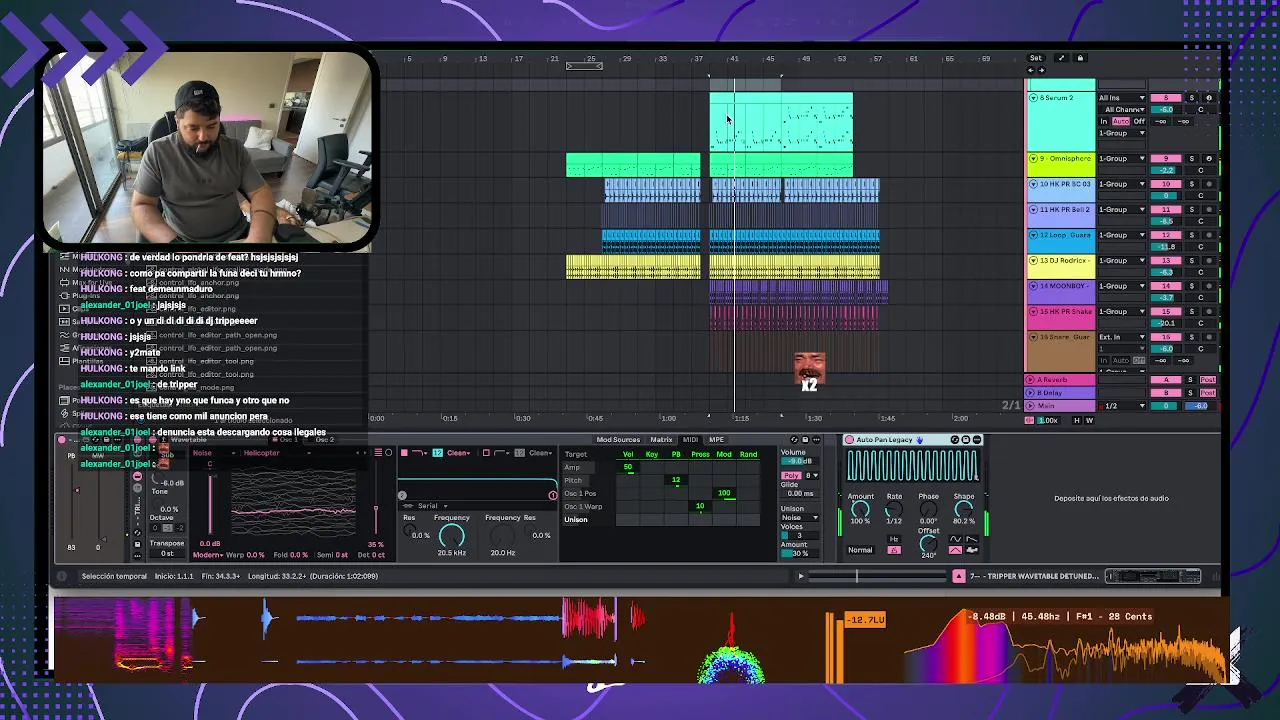Switch Auto Pan rate to synced note mode
1280x720 pixels.
coord(894,550)
